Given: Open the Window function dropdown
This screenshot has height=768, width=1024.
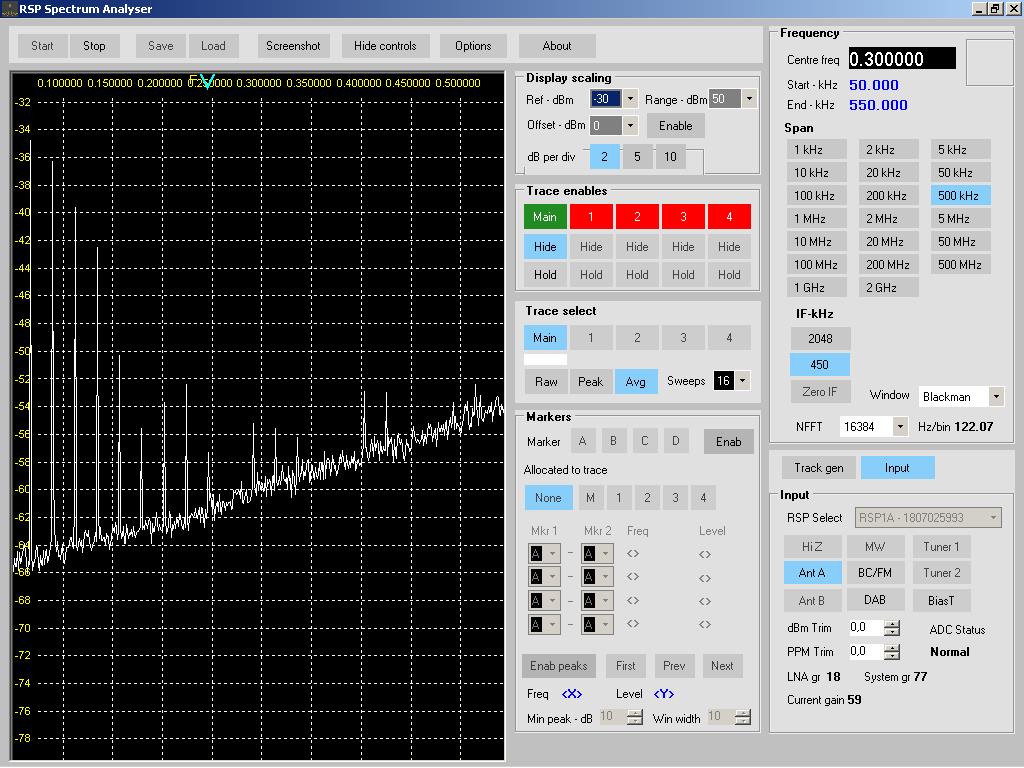Looking at the screenshot, I should tap(996, 396).
